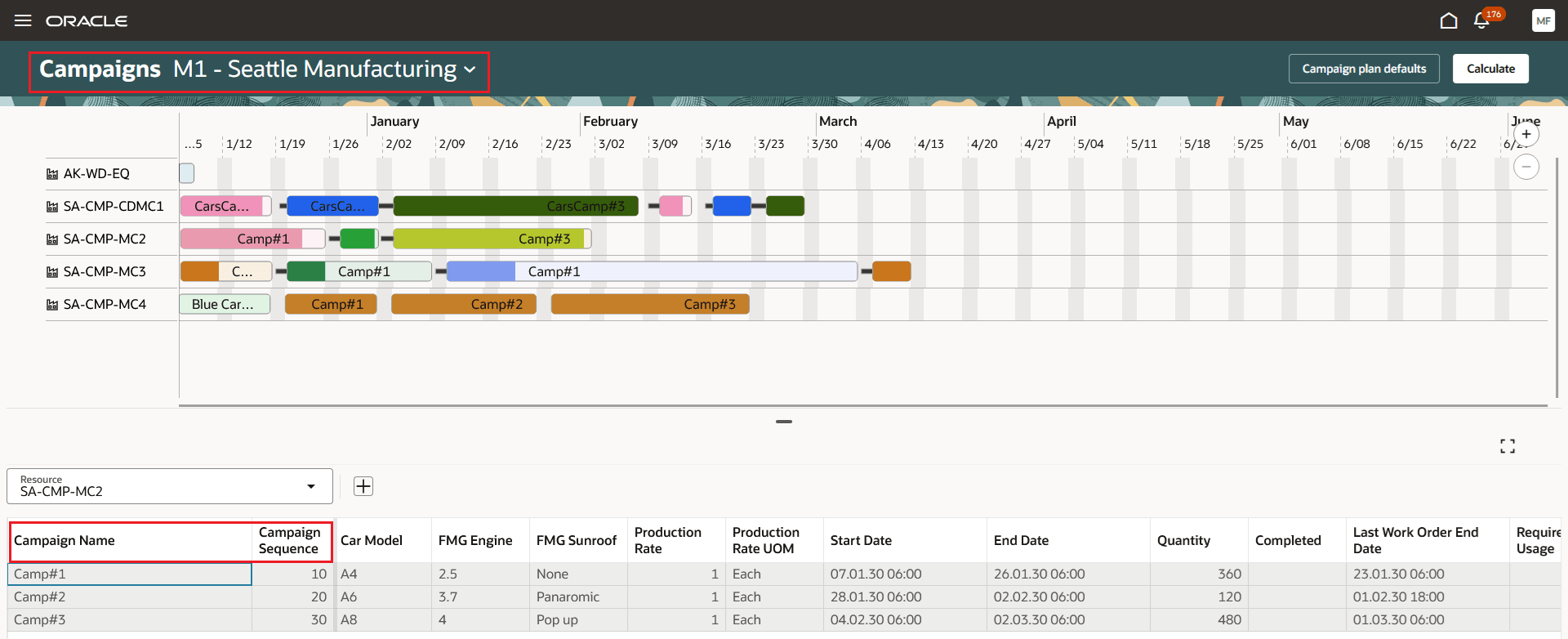This screenshot has height=639, width=1568.
Task: Select the pink CarsCa... bar on SA-CMP-CDMC1
Action: click(225, 206)
